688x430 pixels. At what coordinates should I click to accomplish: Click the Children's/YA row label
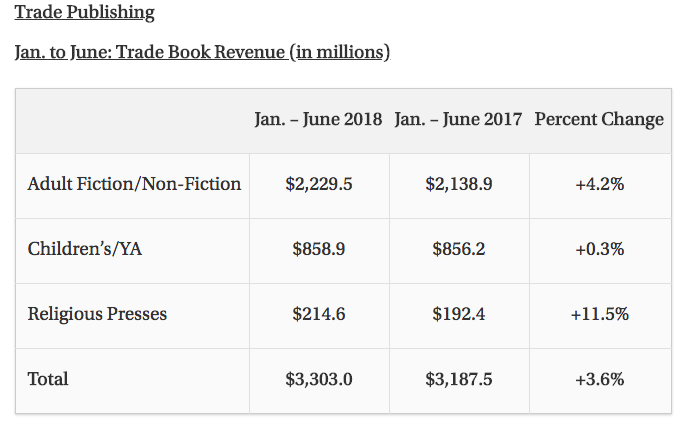click(85, 249)
